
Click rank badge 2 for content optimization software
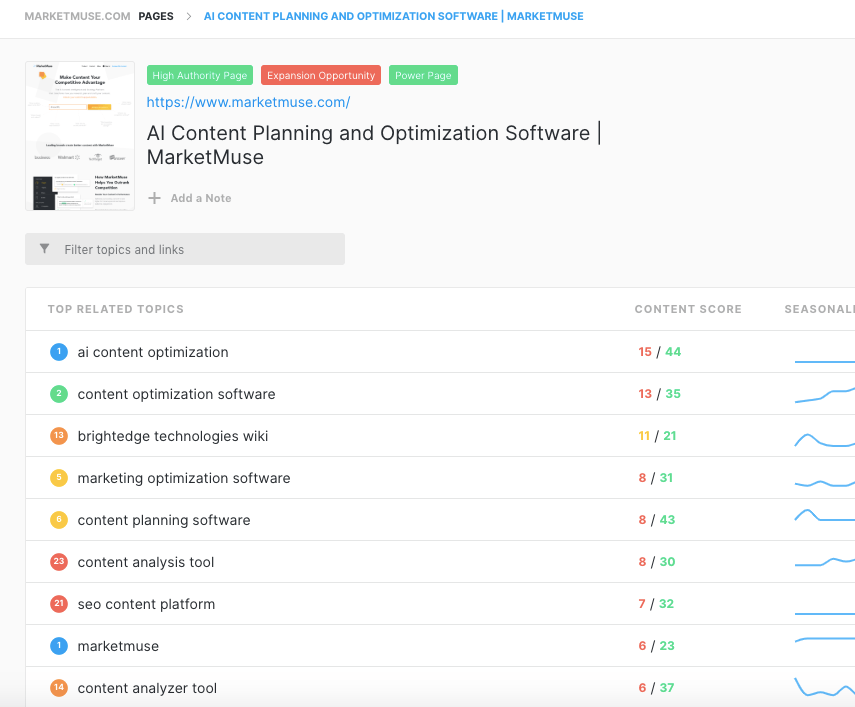click(59, 394)
